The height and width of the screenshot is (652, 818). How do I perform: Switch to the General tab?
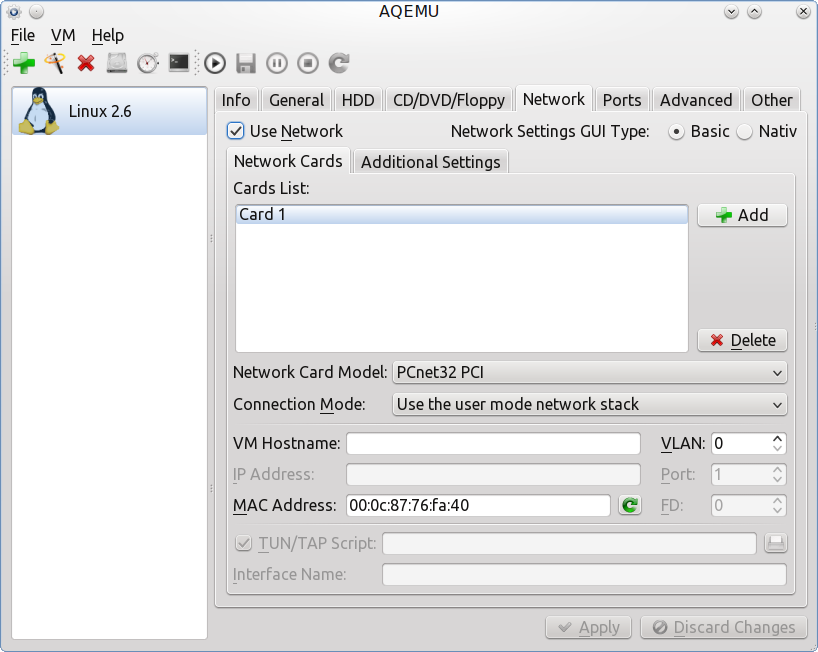(x=296, y=100)
